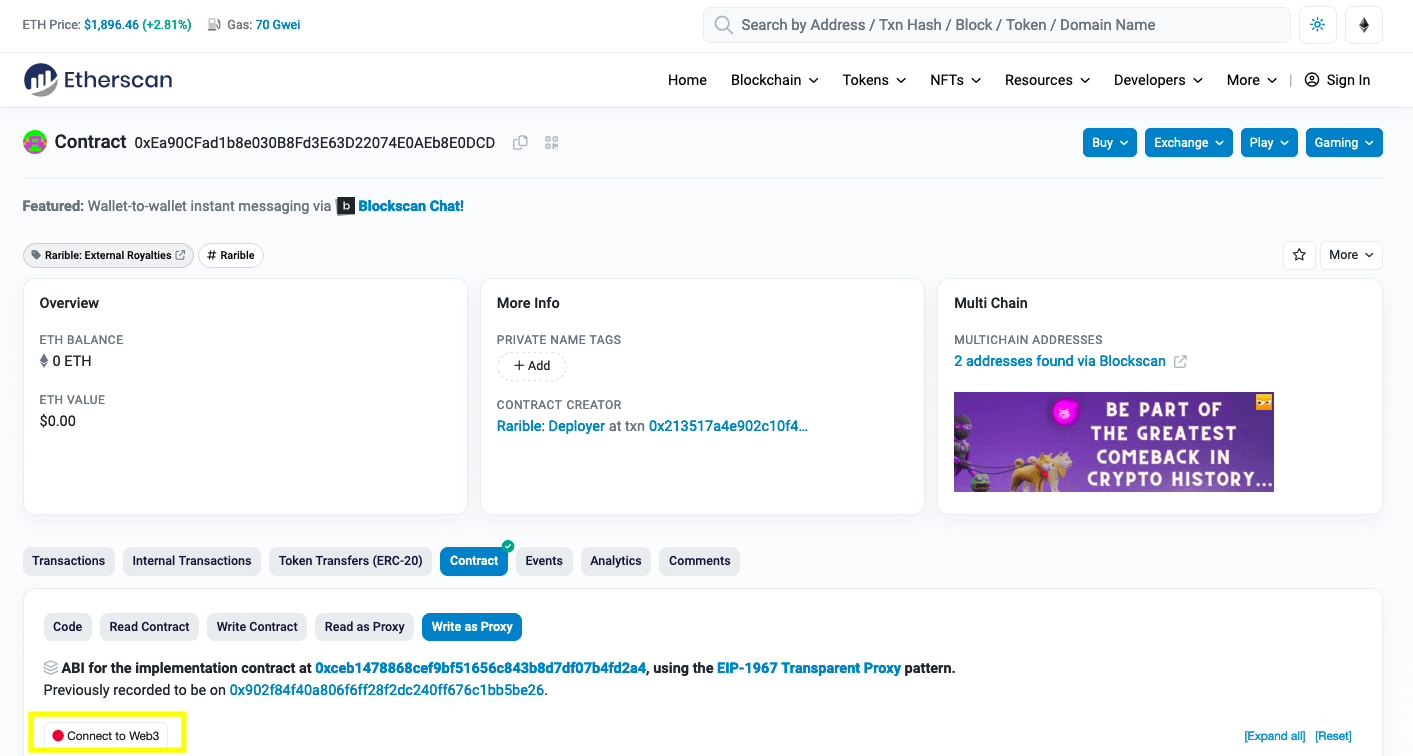The width and height of the screenshot is (1413, 756).
Task: Open the Ethereum network selector icon
Action: 1364,25
